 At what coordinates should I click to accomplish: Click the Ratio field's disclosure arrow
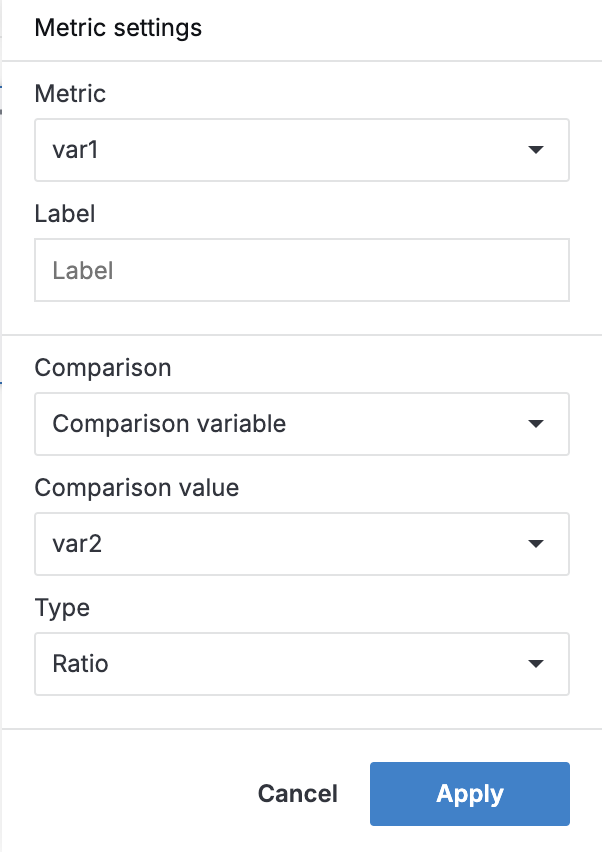[537, 663]
